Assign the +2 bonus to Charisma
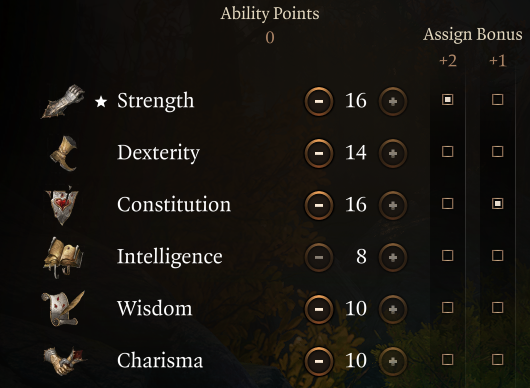This screenshot has width=530, height=388. pyautogui.click(x=448, y=360)
